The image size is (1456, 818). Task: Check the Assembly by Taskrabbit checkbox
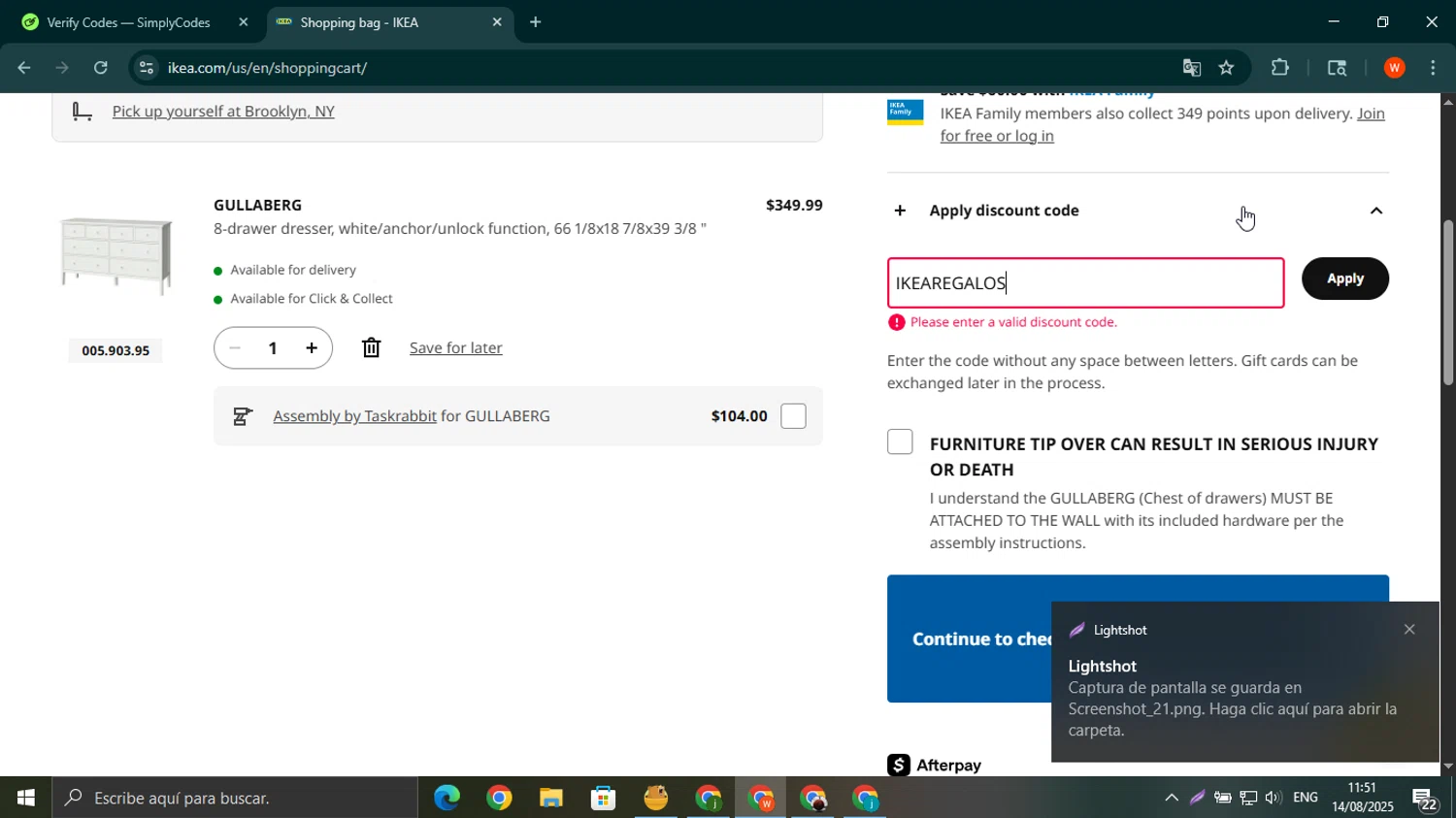tap(793, 416)
